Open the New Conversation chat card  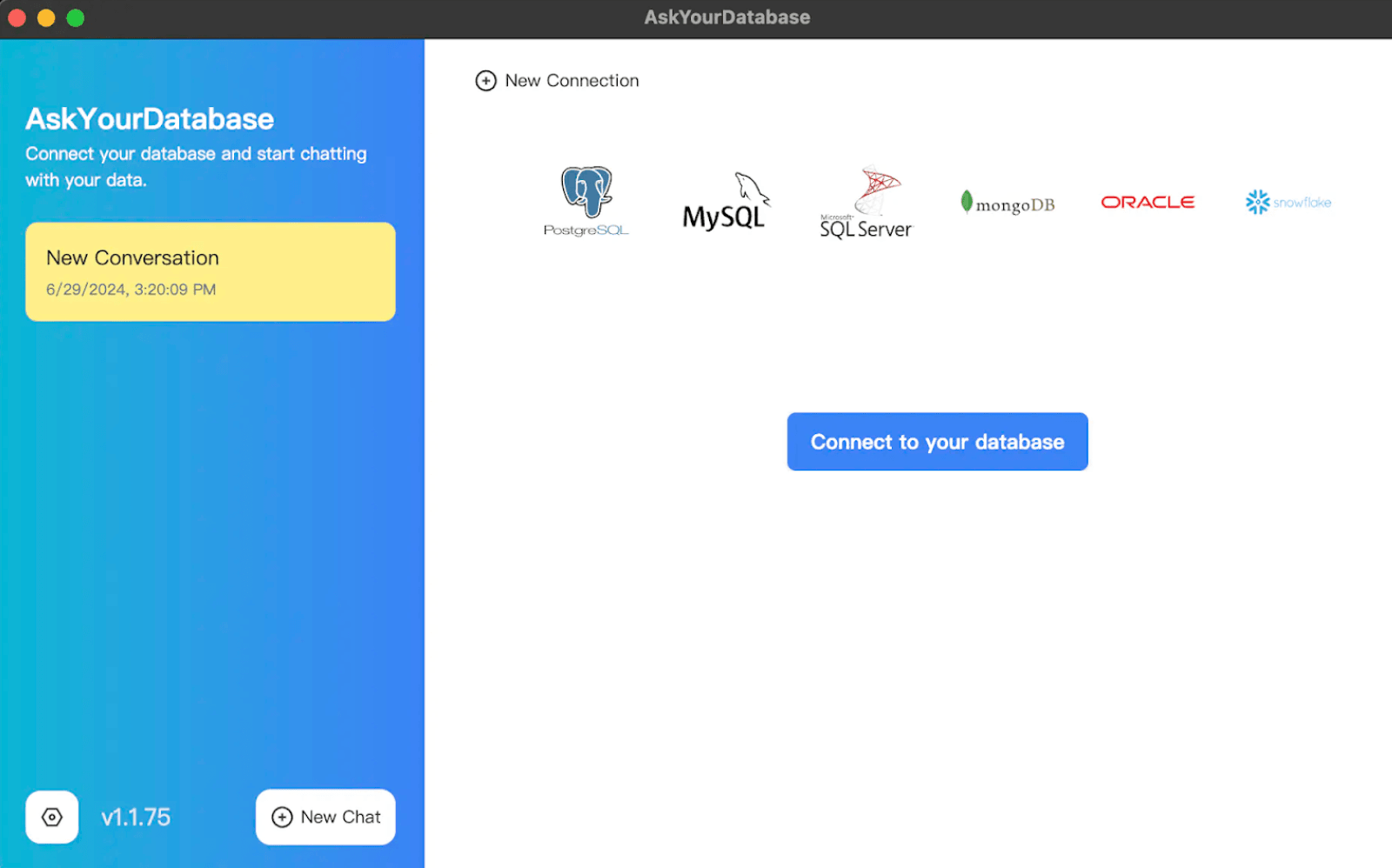point(211,271)
